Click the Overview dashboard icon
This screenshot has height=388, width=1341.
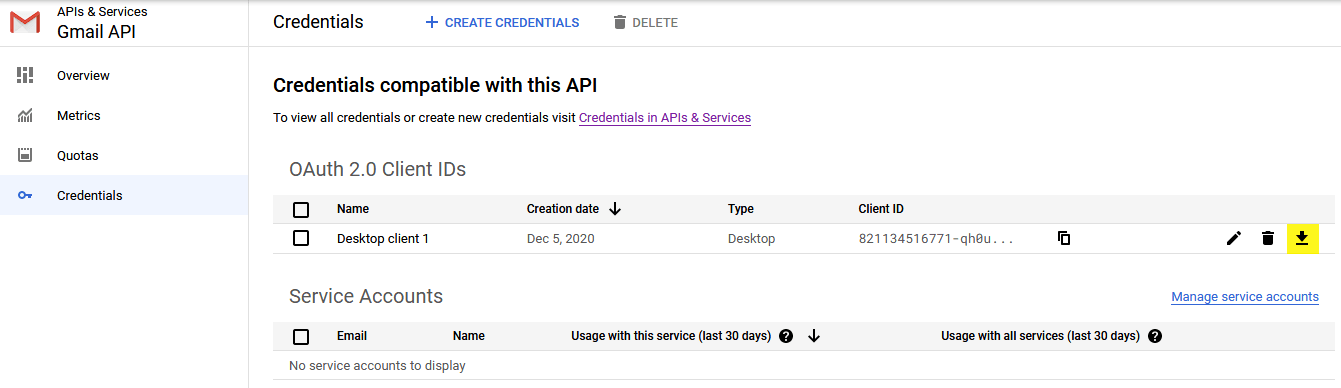click(x=26, y=75)
